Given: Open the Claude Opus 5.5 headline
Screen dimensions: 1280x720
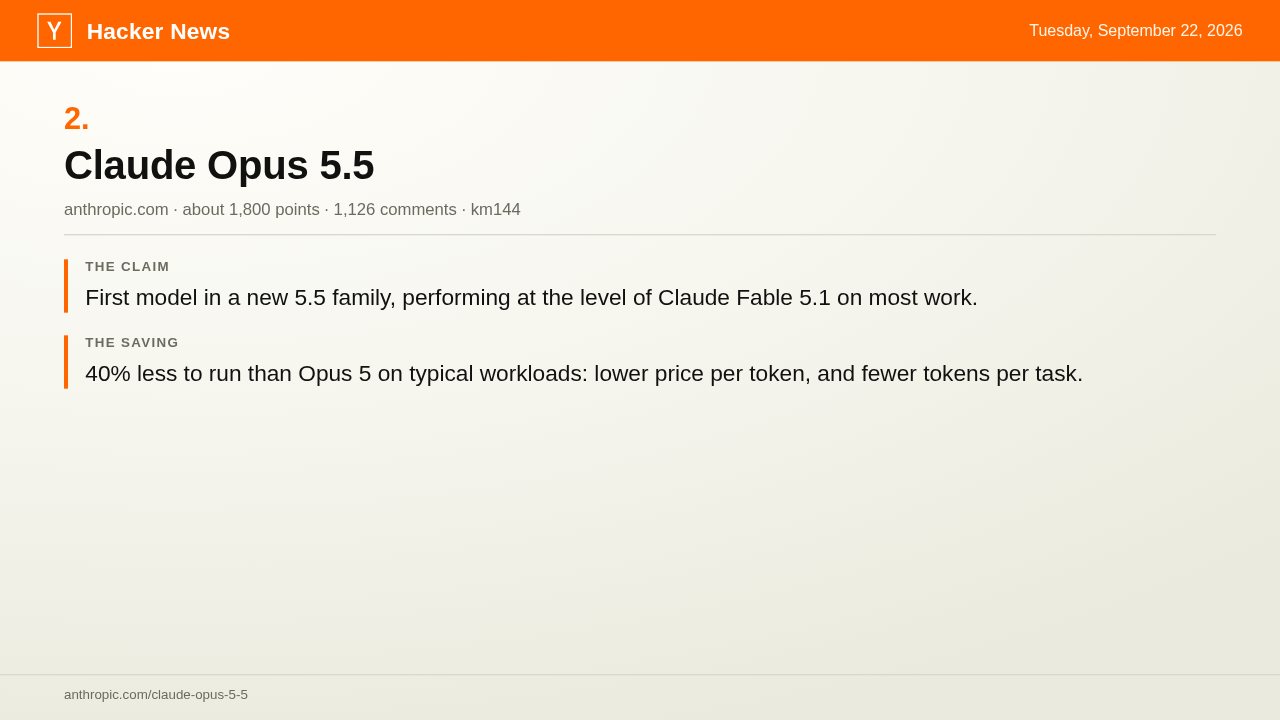Looking at the screenshot, I should (219, 165).
